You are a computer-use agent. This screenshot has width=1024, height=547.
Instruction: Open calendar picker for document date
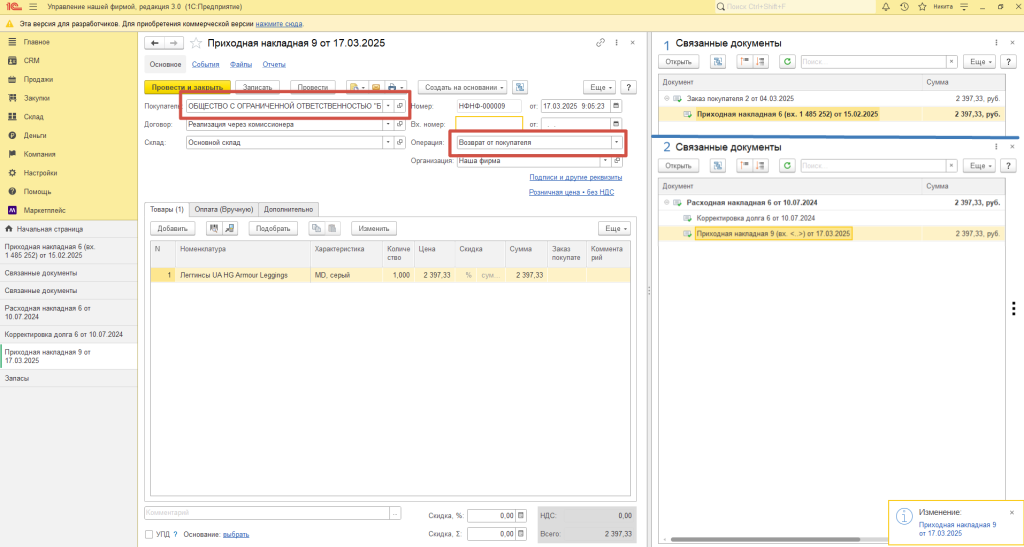point(617,106)
